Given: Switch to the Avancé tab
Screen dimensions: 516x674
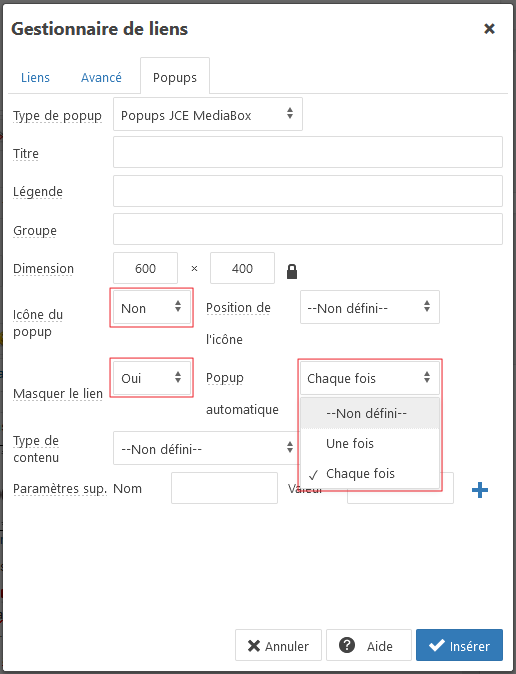Looking at the screenshot, I should point(101,77).
